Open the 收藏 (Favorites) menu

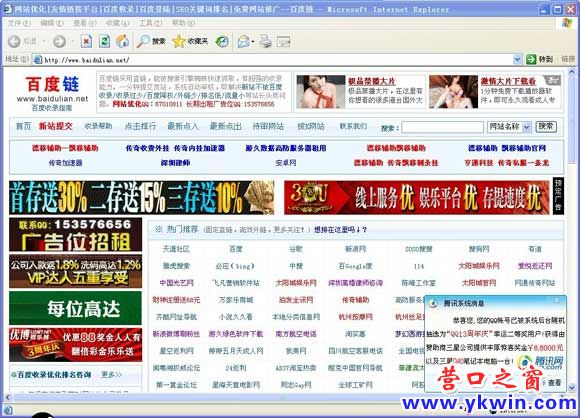pyautogui.click(x=118, y=23)
